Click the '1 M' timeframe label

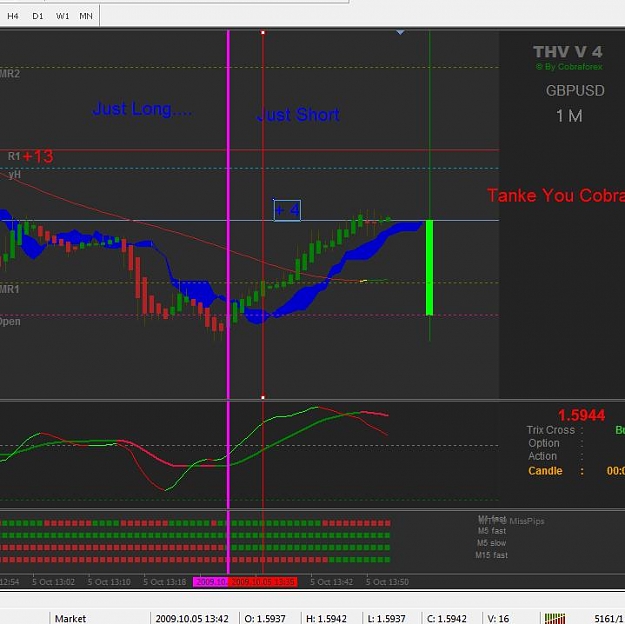[569, 116]
